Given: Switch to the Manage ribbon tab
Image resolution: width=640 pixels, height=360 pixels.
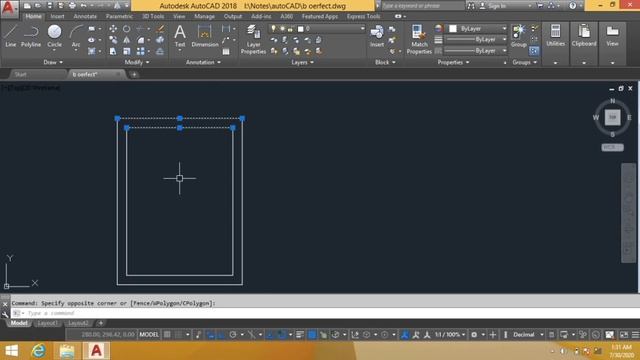Looking at the screenshot, I should click(x=204, y=16).
